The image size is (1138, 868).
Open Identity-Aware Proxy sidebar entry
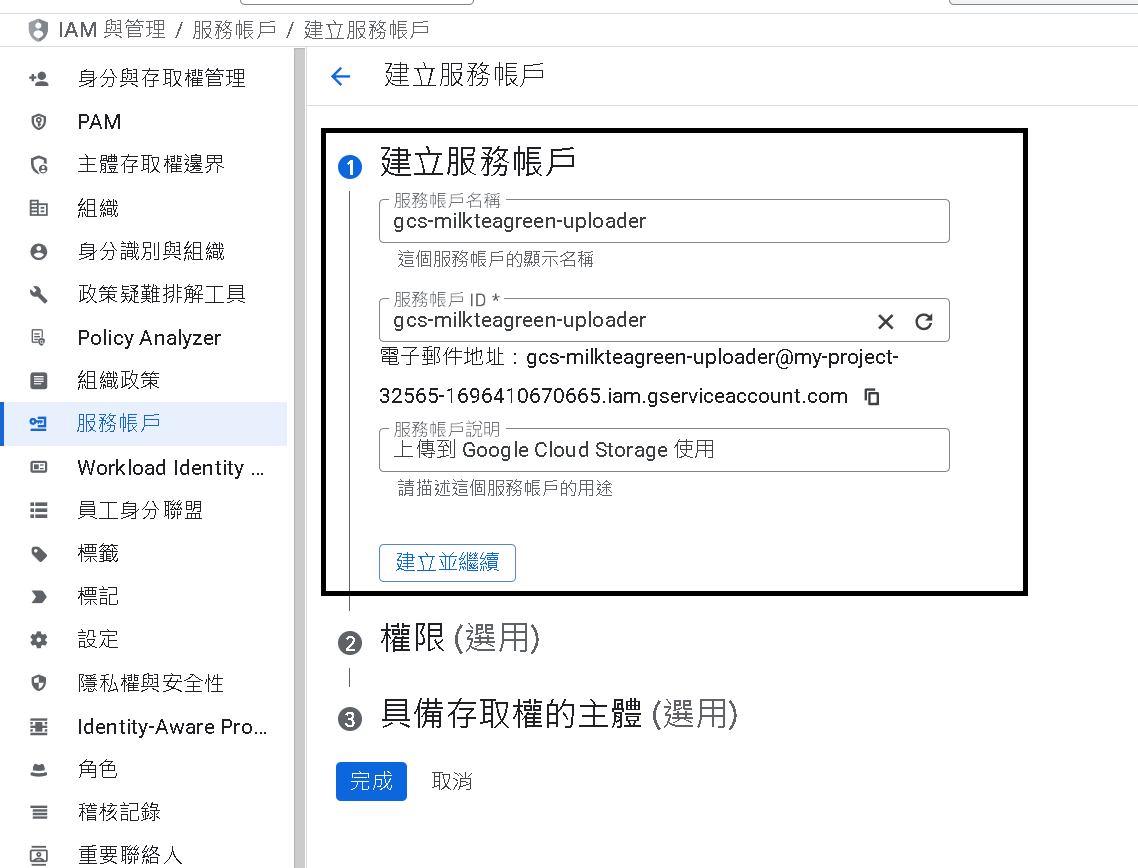click(145, 726)
